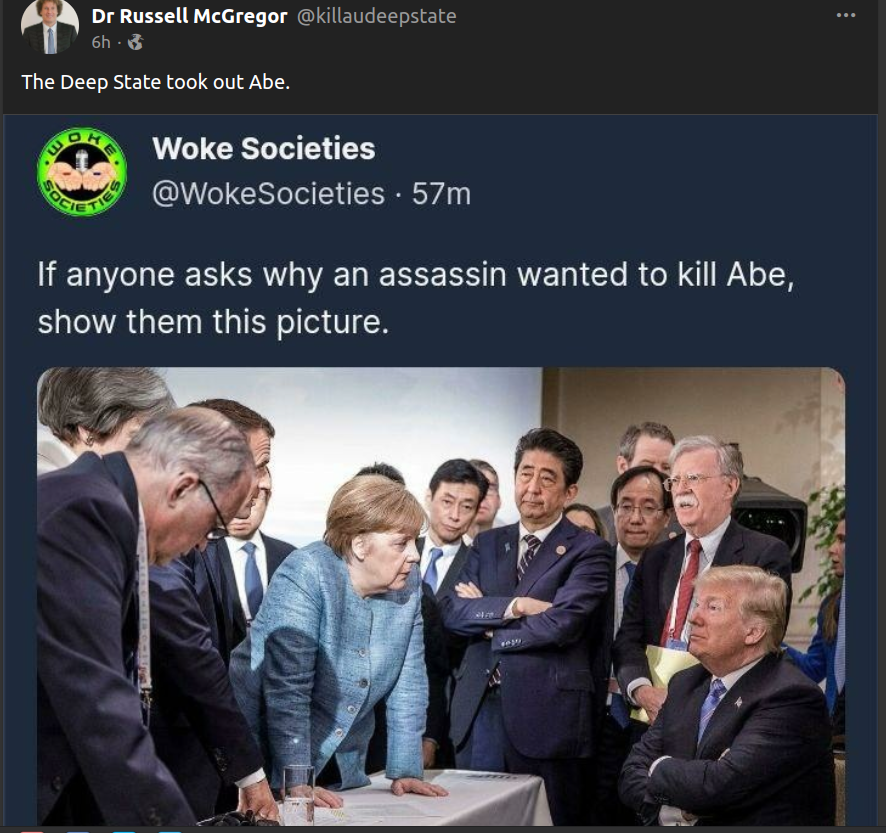Open the three-dot post options menu
Screen dimensions: 886x833
coord(845,15)
